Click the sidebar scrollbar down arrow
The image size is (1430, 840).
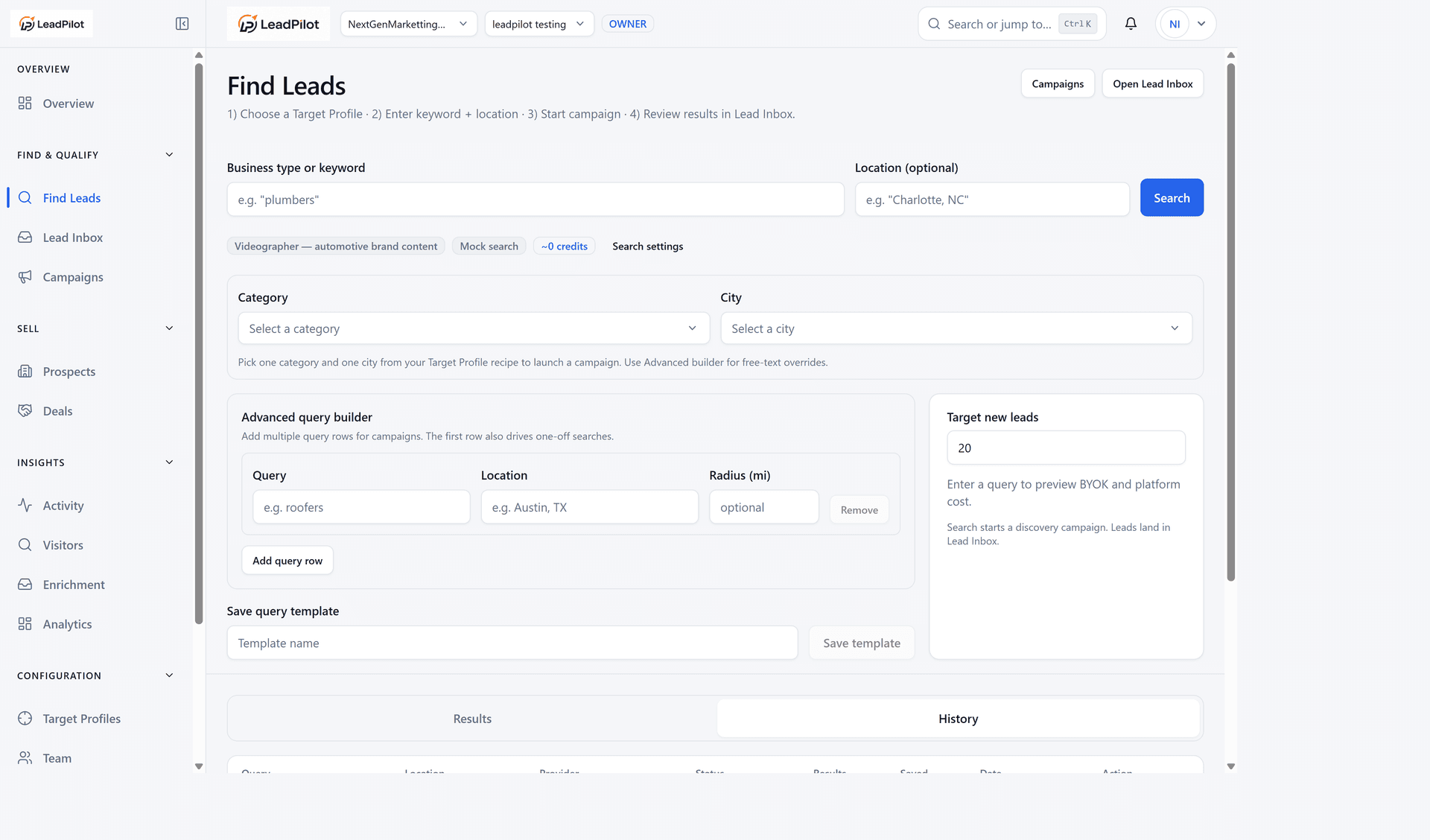199,766
